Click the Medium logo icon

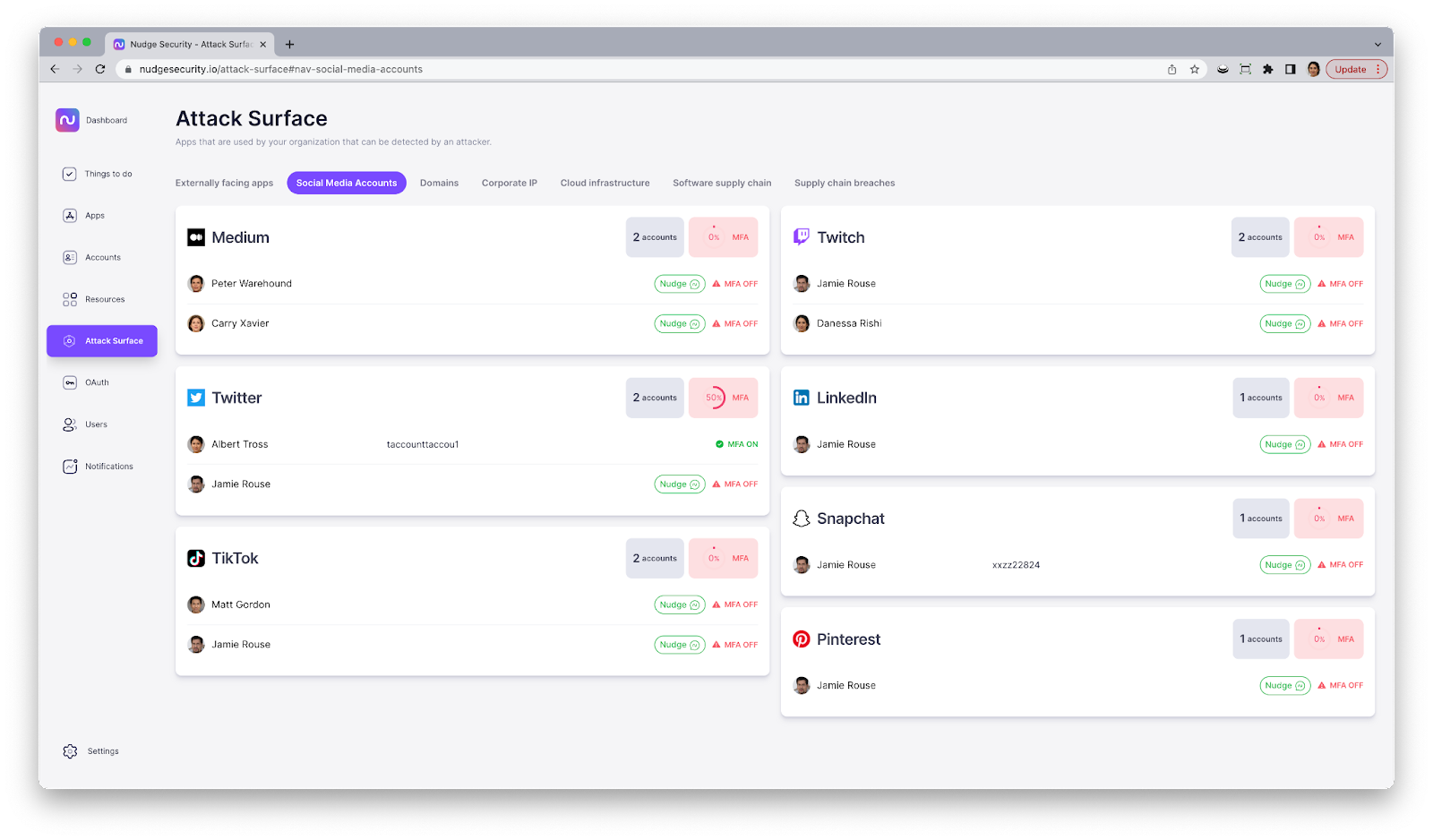pos(196,237)
